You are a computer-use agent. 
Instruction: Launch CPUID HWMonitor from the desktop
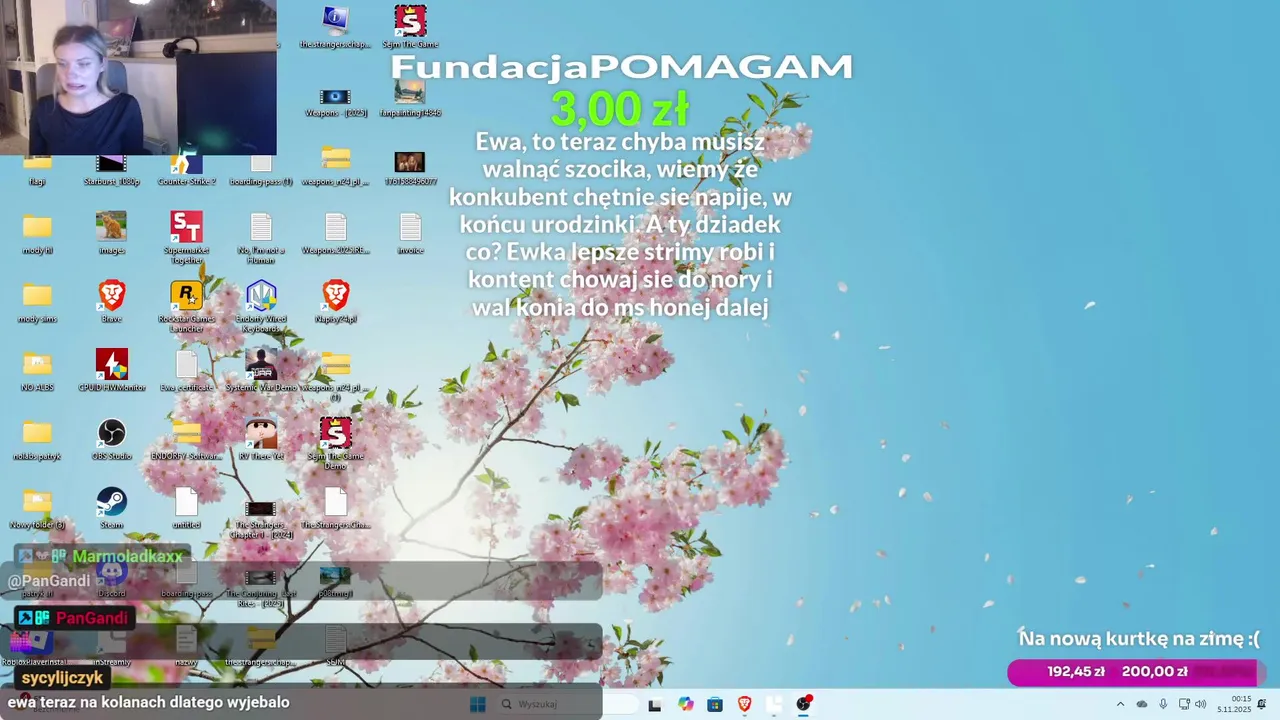(x=111, y=369)
